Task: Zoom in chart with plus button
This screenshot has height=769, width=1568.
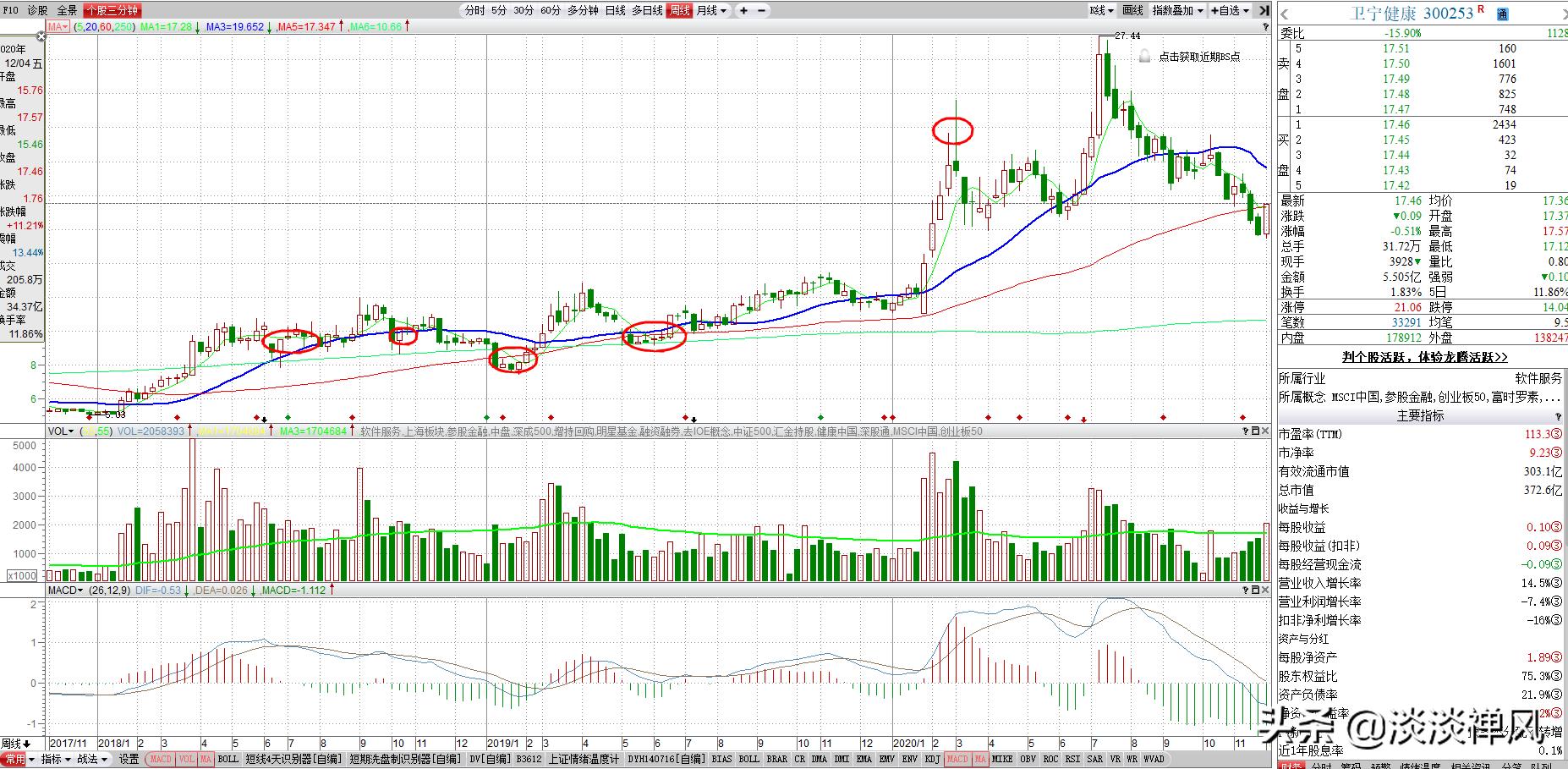Action: 743,10
